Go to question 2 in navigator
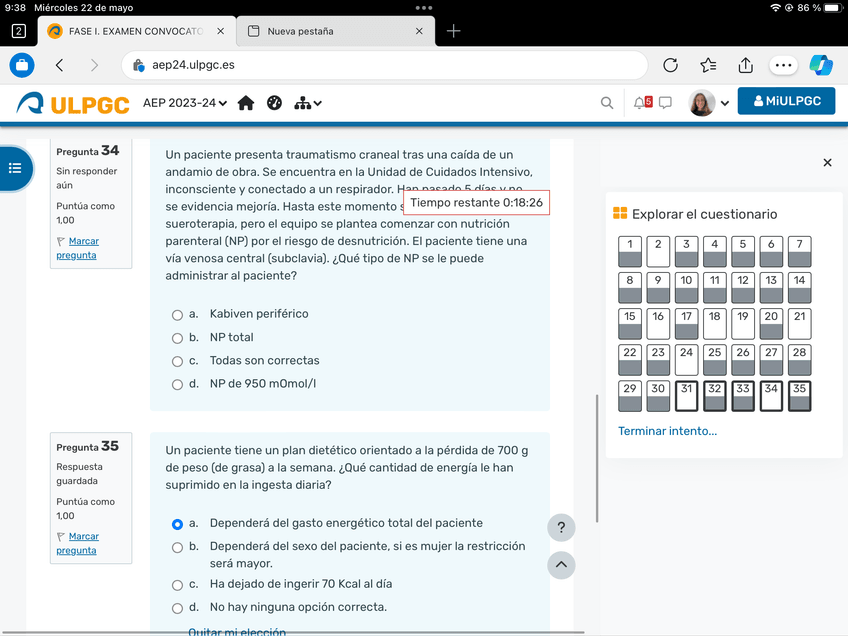Viewport: 848px width, 636px height. 658,251
